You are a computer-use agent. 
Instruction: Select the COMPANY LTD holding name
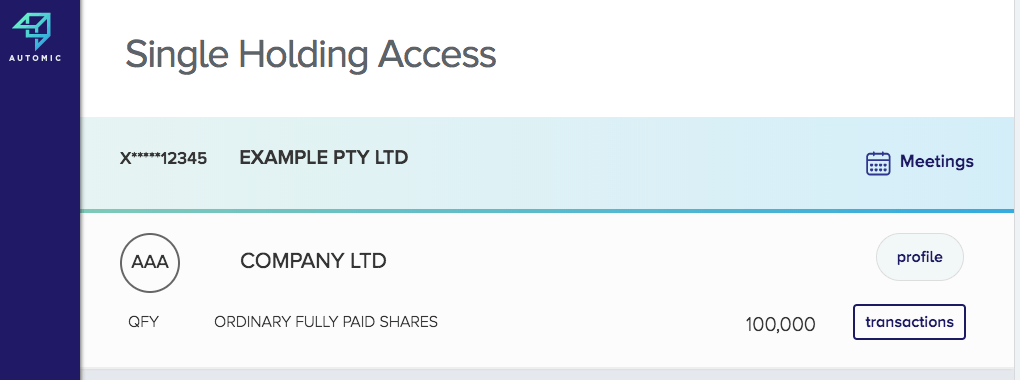[x=313, y=261]
